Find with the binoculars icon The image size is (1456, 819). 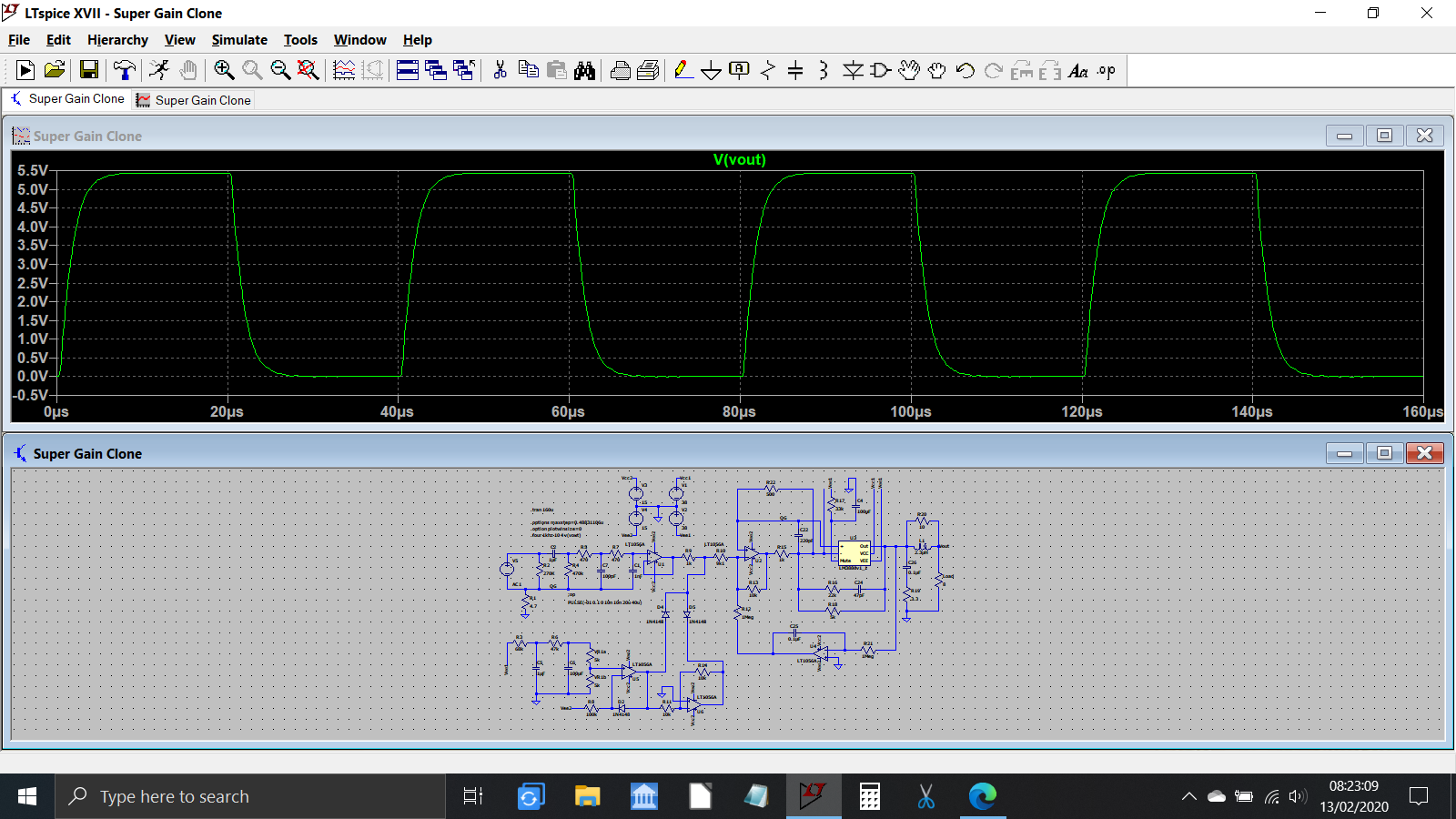coord(584,70)
